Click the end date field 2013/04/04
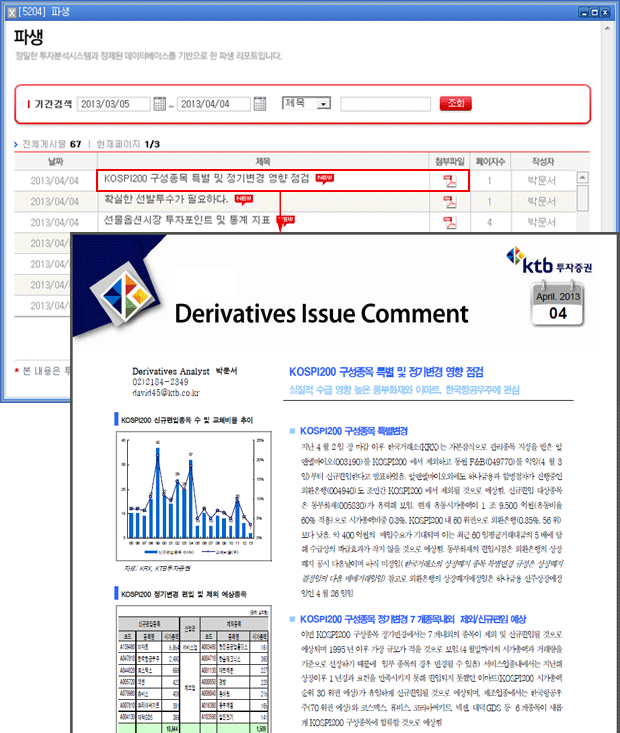The width and height of the screenshot is (620, 733). coord(213,103)
